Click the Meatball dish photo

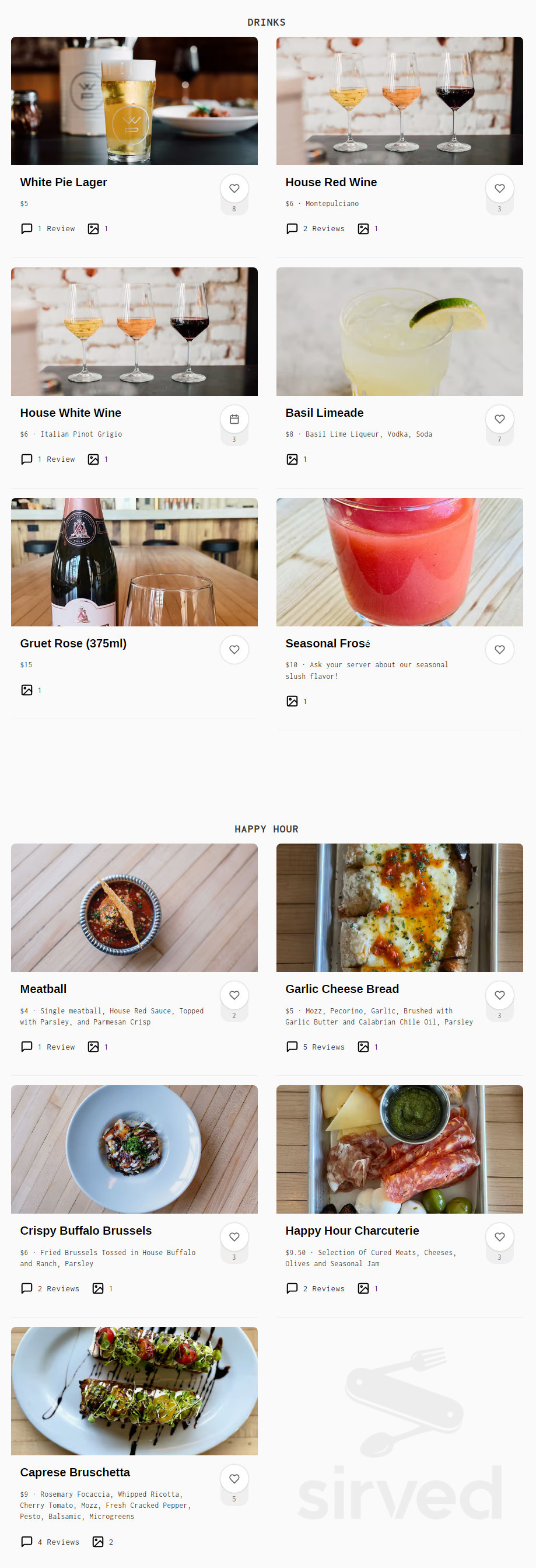(x=134, y=908)
